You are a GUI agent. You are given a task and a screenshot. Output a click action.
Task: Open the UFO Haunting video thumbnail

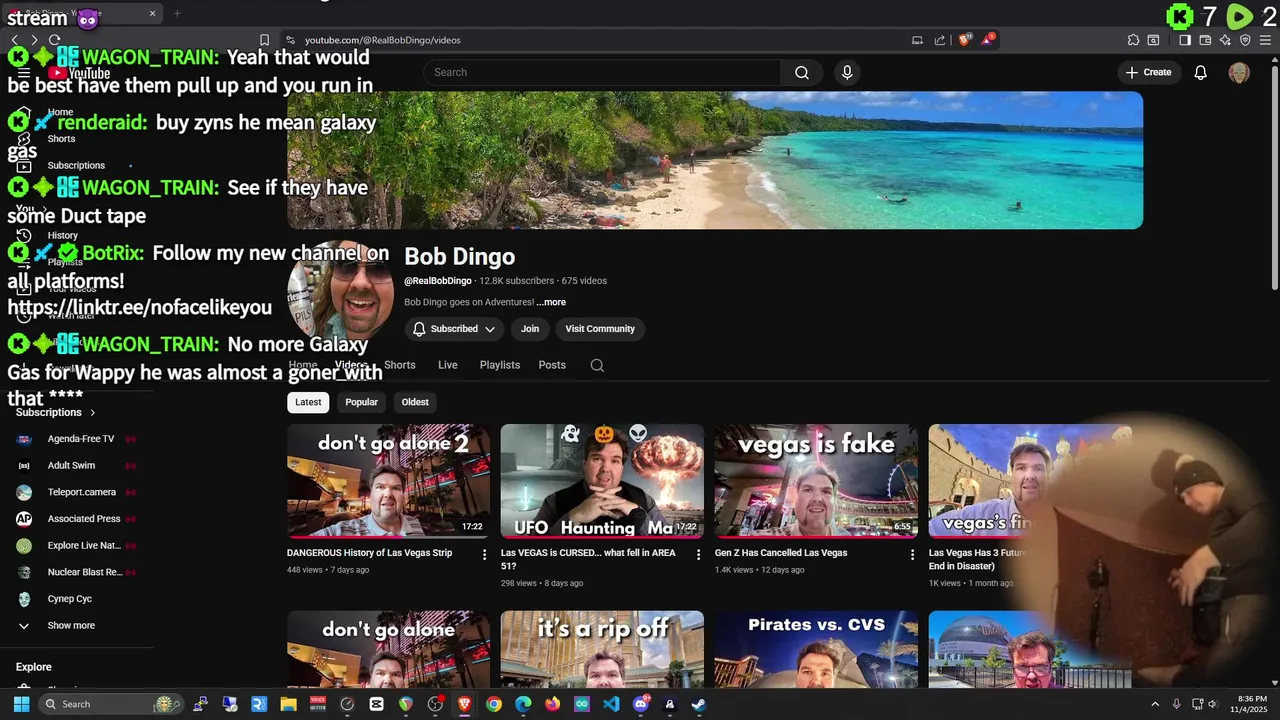[x=602, y=481]
